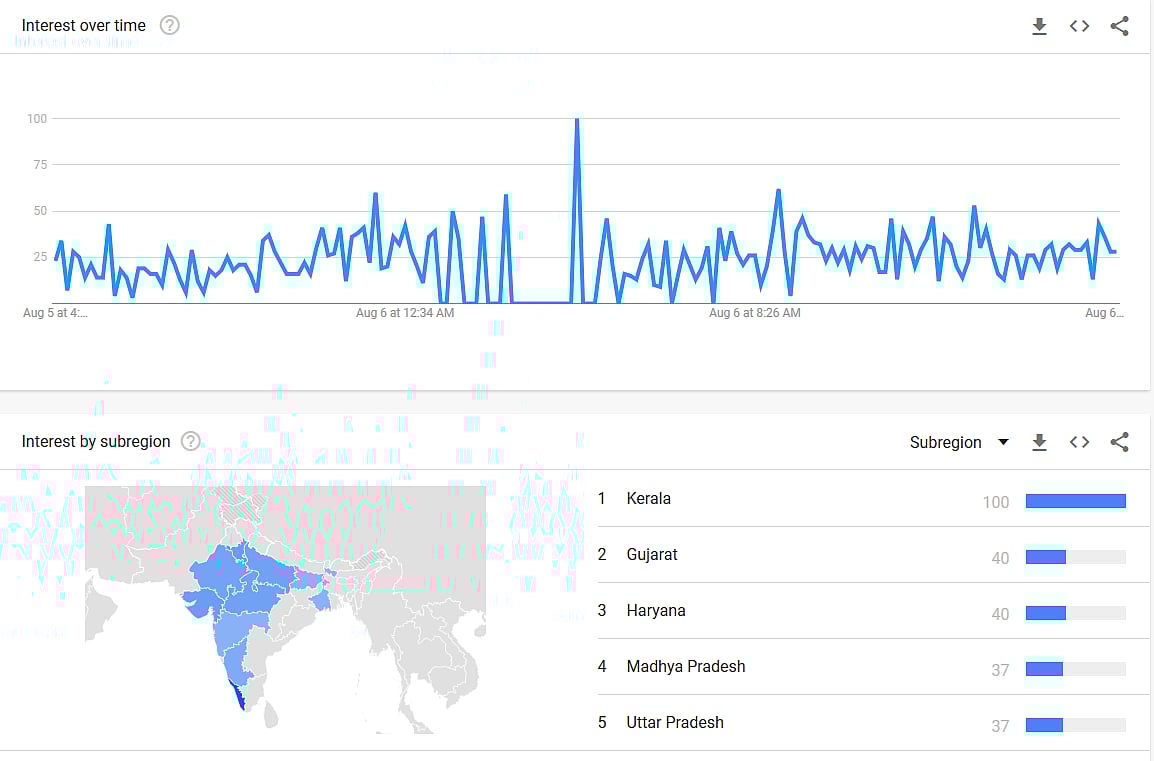Share the Interest by subregion widget
Viewport: 1154px width, 761px height.
(x=1119, y=442)
